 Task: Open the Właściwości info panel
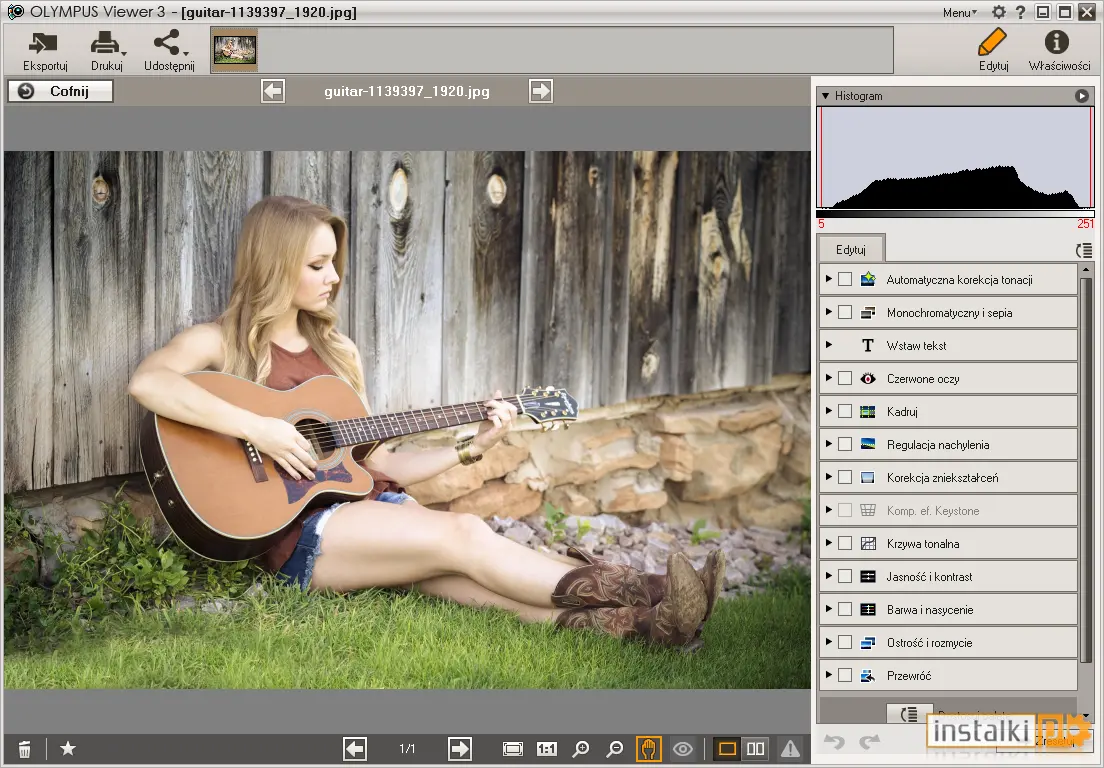coord(1058,51)
